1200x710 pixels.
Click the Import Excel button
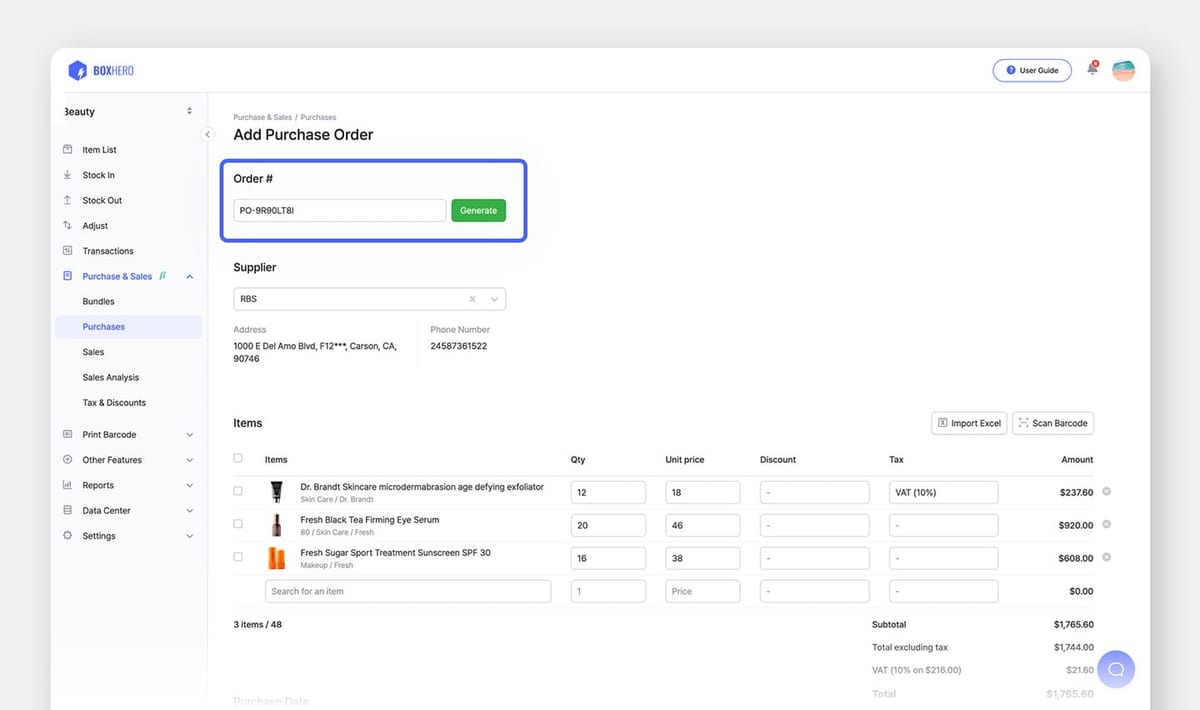coord(968,423)
